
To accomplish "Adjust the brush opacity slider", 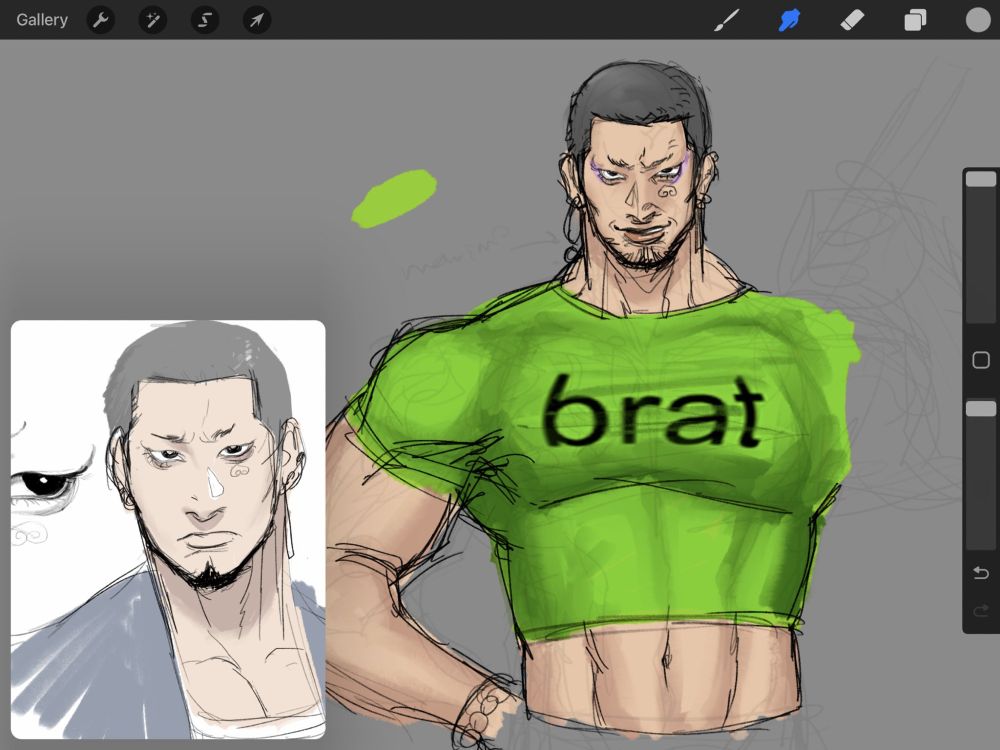I will 981,409.
